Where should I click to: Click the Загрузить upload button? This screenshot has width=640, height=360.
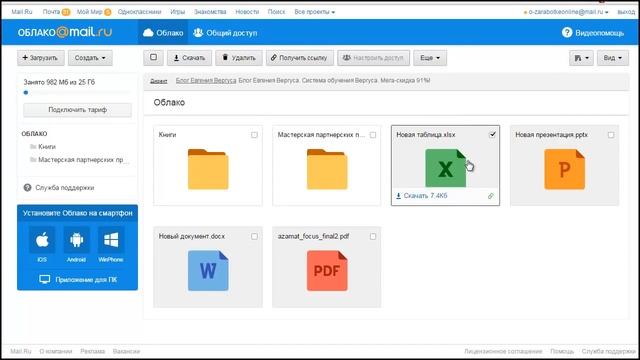tap(40, 58)
